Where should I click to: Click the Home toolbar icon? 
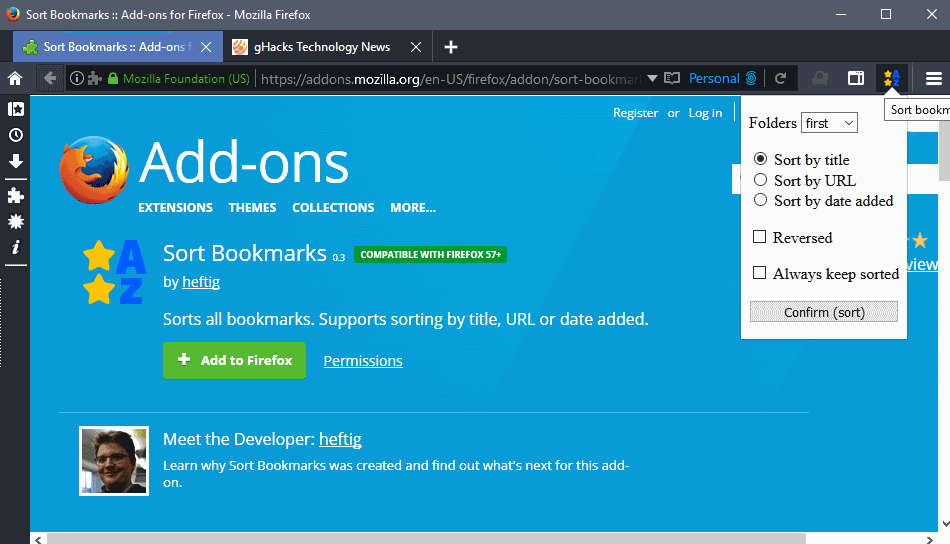[15, 78]
